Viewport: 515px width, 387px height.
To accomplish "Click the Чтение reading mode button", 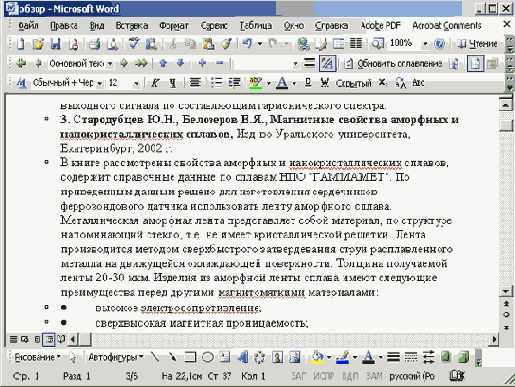I will tap(478, 44).
